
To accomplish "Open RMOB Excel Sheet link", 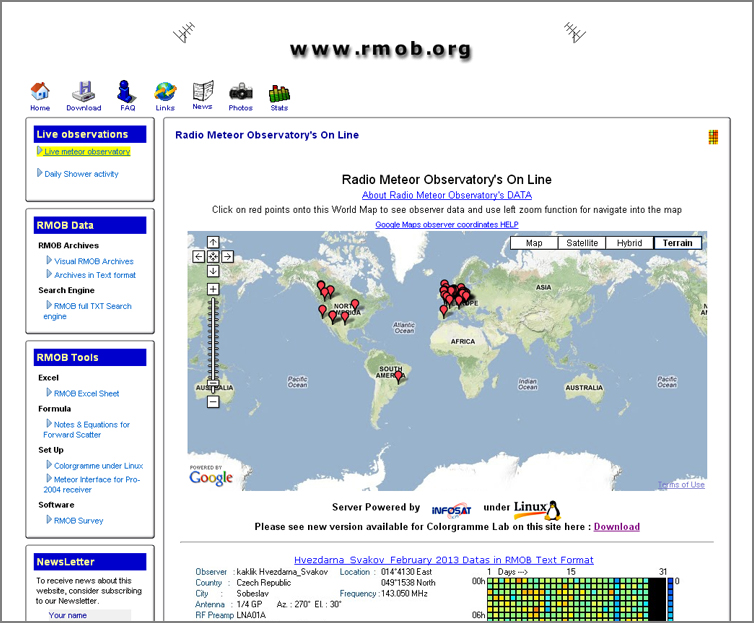I will (86, 393).
